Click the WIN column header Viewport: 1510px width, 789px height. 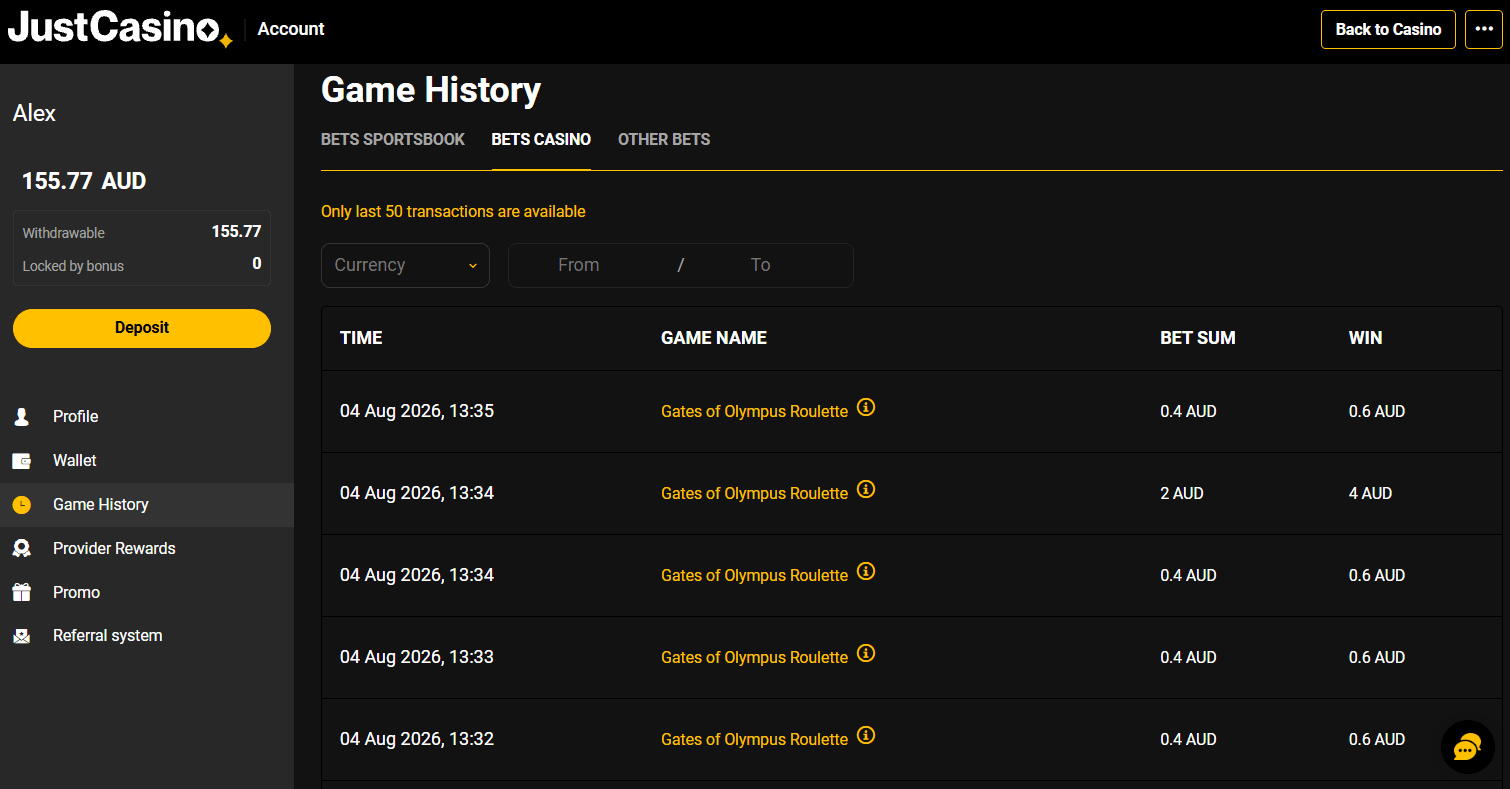[1365, 338]
